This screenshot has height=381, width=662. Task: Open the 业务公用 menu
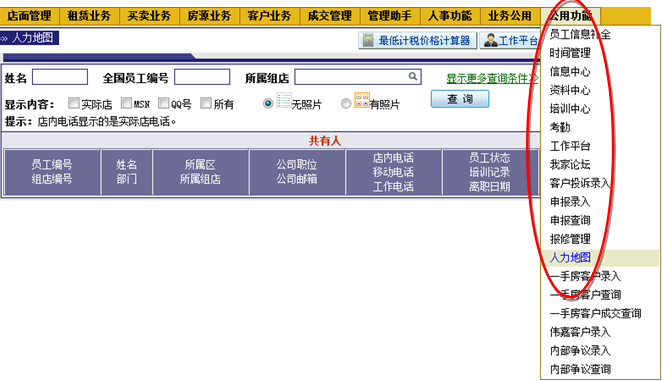click(x=510, y=16)
